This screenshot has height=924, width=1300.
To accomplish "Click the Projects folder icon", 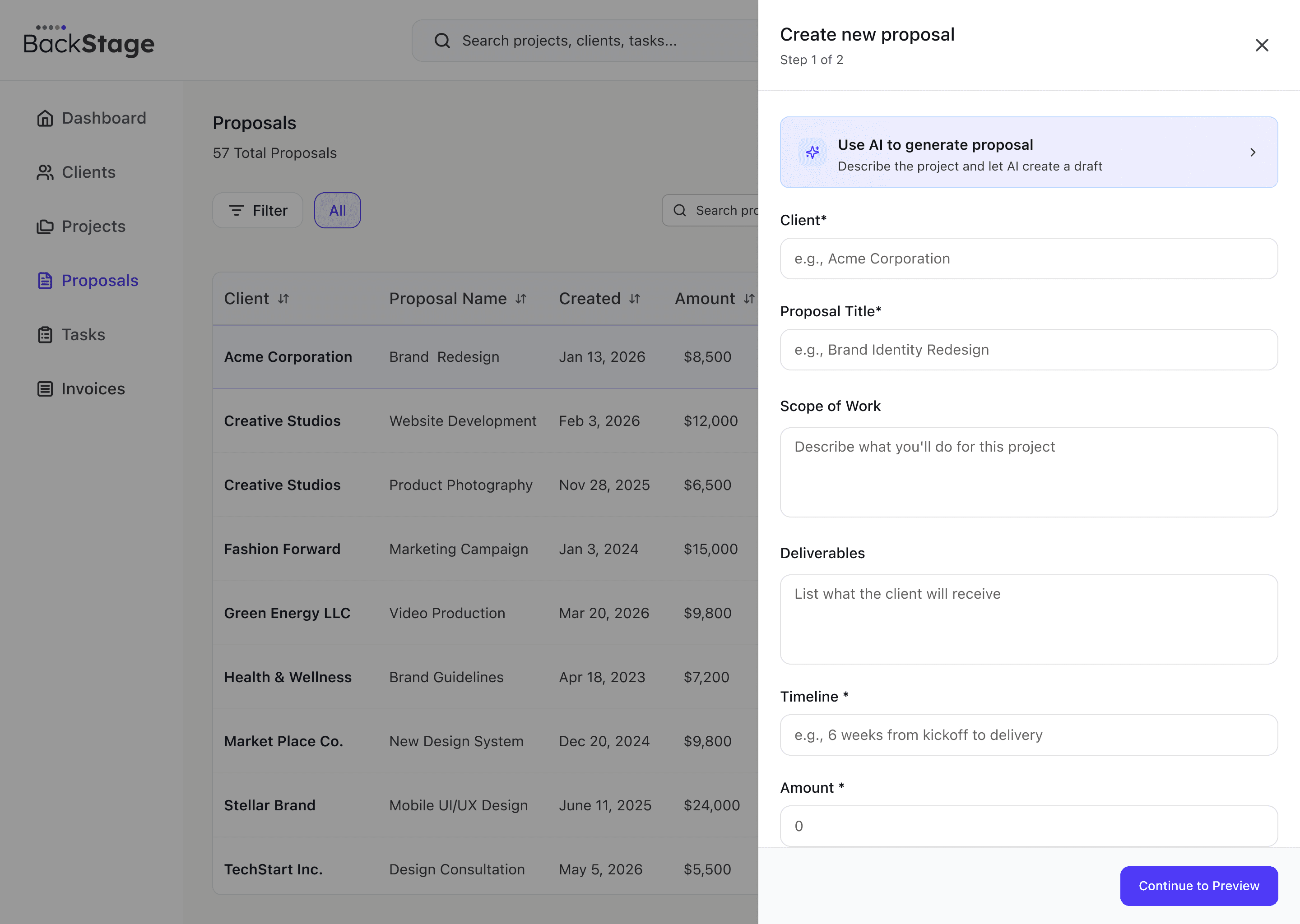I will (45, 226).
